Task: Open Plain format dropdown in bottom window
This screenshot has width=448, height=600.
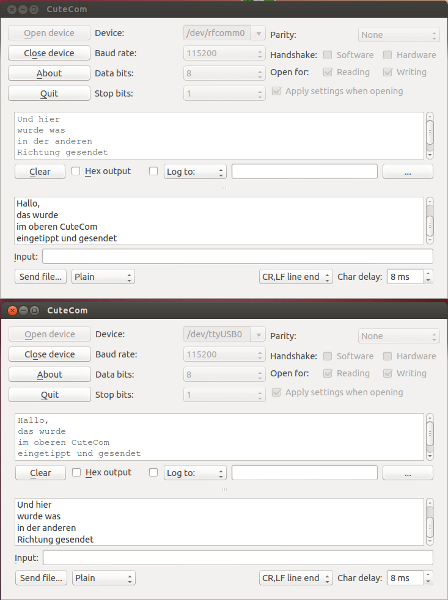Action: [x=104, y=578]
